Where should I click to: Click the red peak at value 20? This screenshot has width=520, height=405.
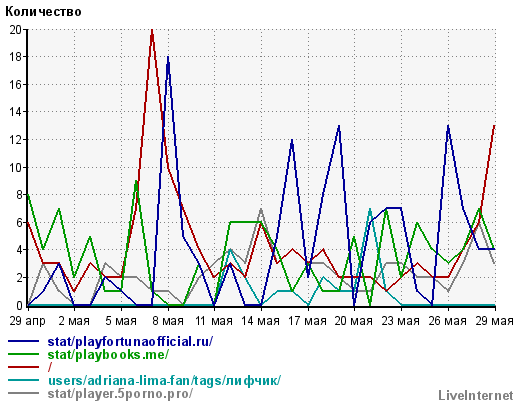[152, 31]
